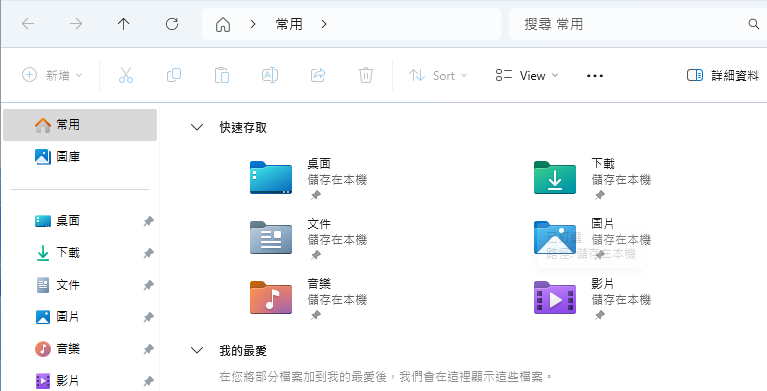767x391 pixels.
Task: Open the three-dots more options menu
Action: (595, 76)
